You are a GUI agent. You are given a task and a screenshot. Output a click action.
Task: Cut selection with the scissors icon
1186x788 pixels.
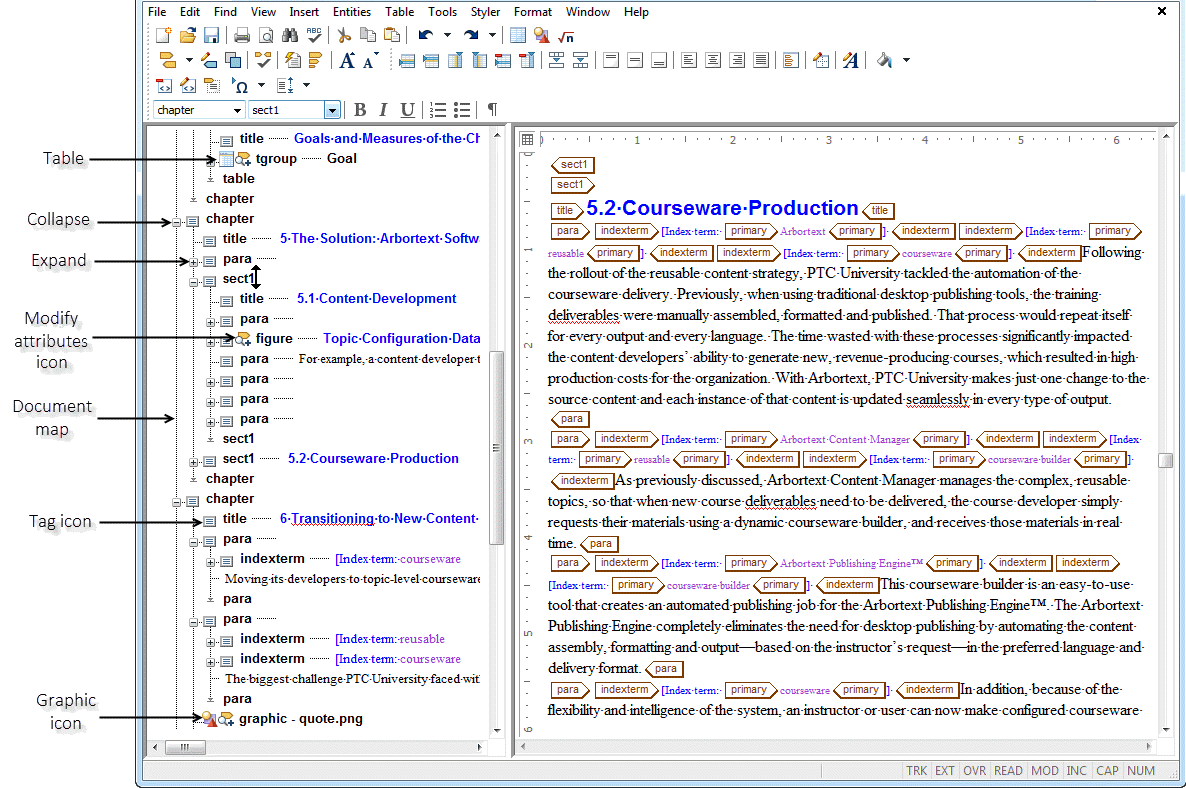(x=344, y=35)
